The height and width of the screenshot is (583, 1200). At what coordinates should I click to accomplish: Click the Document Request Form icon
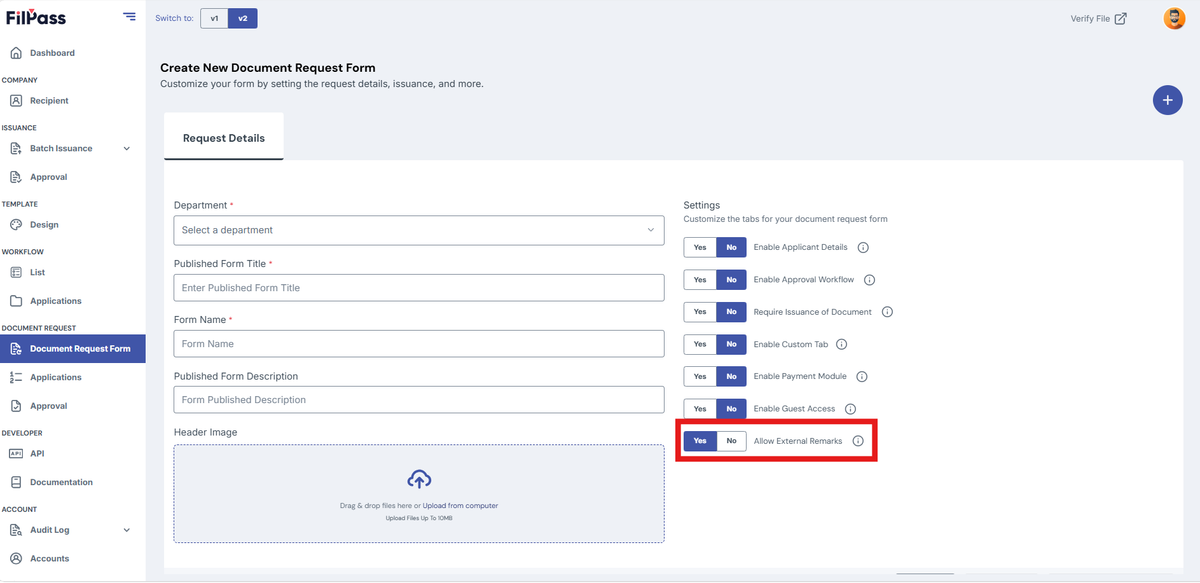click(x=16, y=349)
